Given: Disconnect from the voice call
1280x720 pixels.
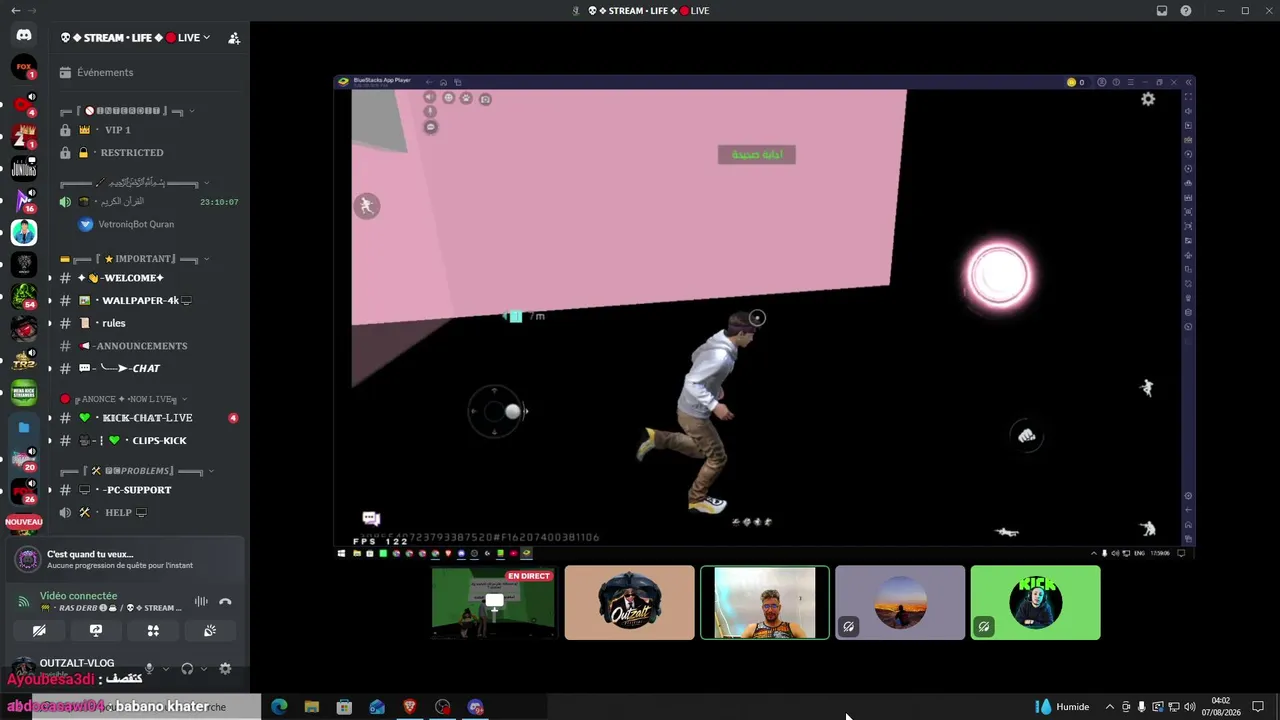Looking at the screenshot, I should tap(225, 601).
